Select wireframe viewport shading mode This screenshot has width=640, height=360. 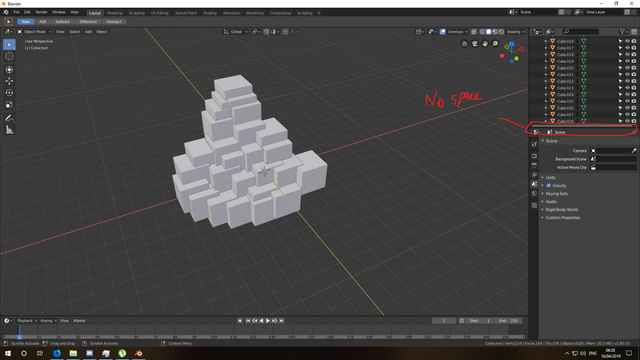[x=482, y=32]
